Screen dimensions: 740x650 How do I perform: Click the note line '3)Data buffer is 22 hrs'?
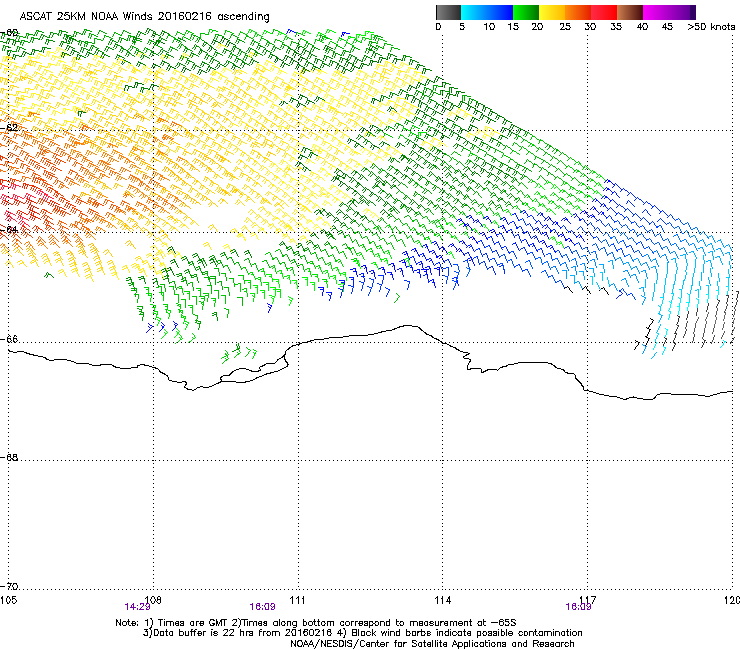362,633
